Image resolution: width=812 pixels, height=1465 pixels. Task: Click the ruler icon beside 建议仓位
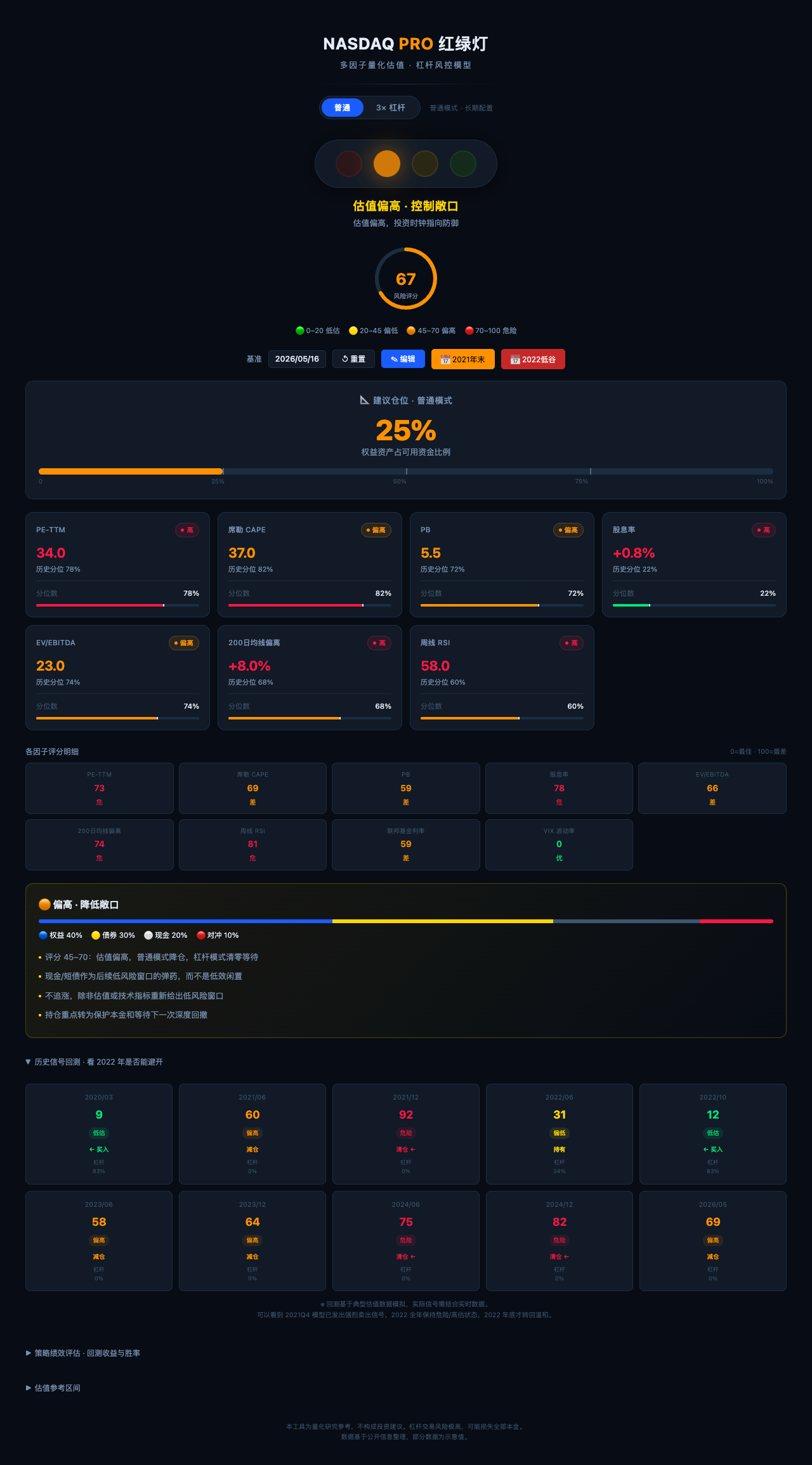365,400
